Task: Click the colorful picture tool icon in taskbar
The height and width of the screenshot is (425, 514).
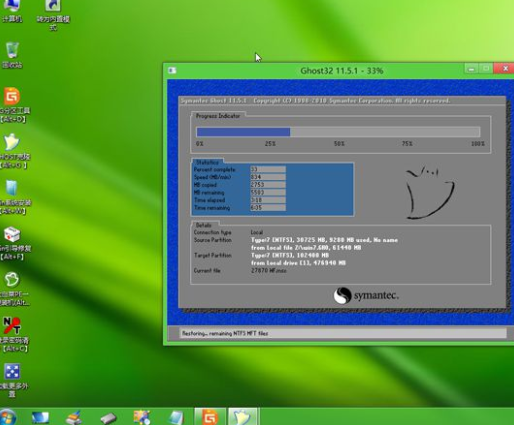Action: tap(142, 417)
